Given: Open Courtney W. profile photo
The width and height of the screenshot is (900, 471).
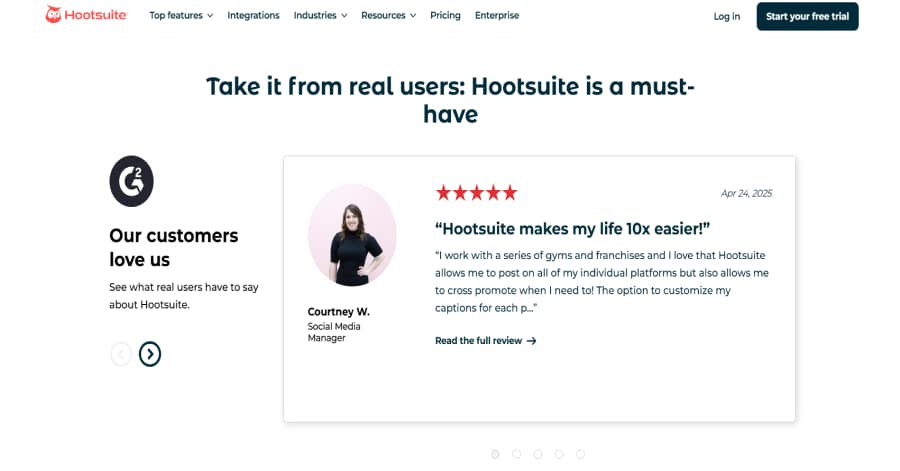Looking at the screenshot, I should 352,235.
